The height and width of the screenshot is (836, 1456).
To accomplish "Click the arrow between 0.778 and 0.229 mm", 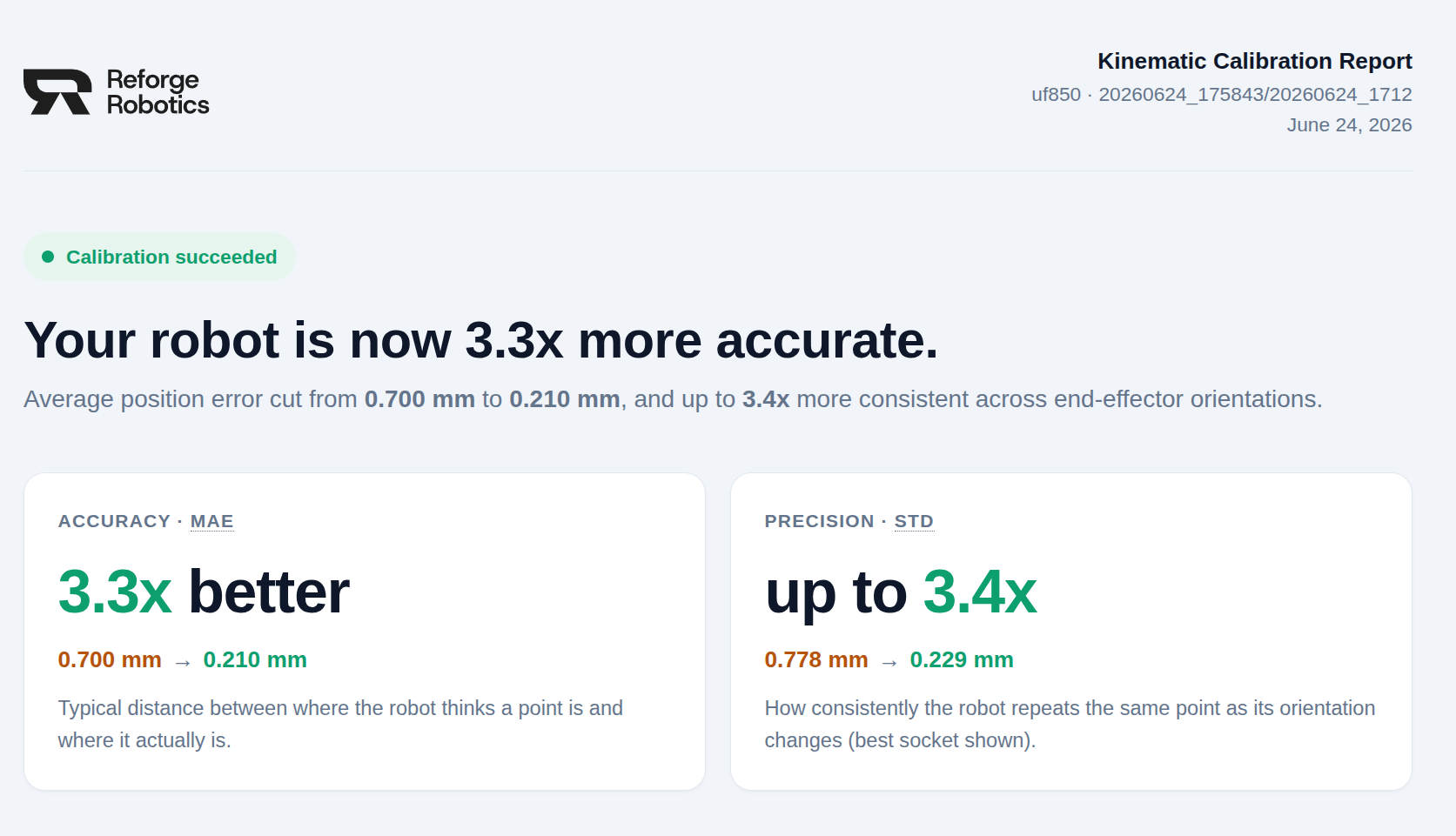I will (x=889, y=663).
